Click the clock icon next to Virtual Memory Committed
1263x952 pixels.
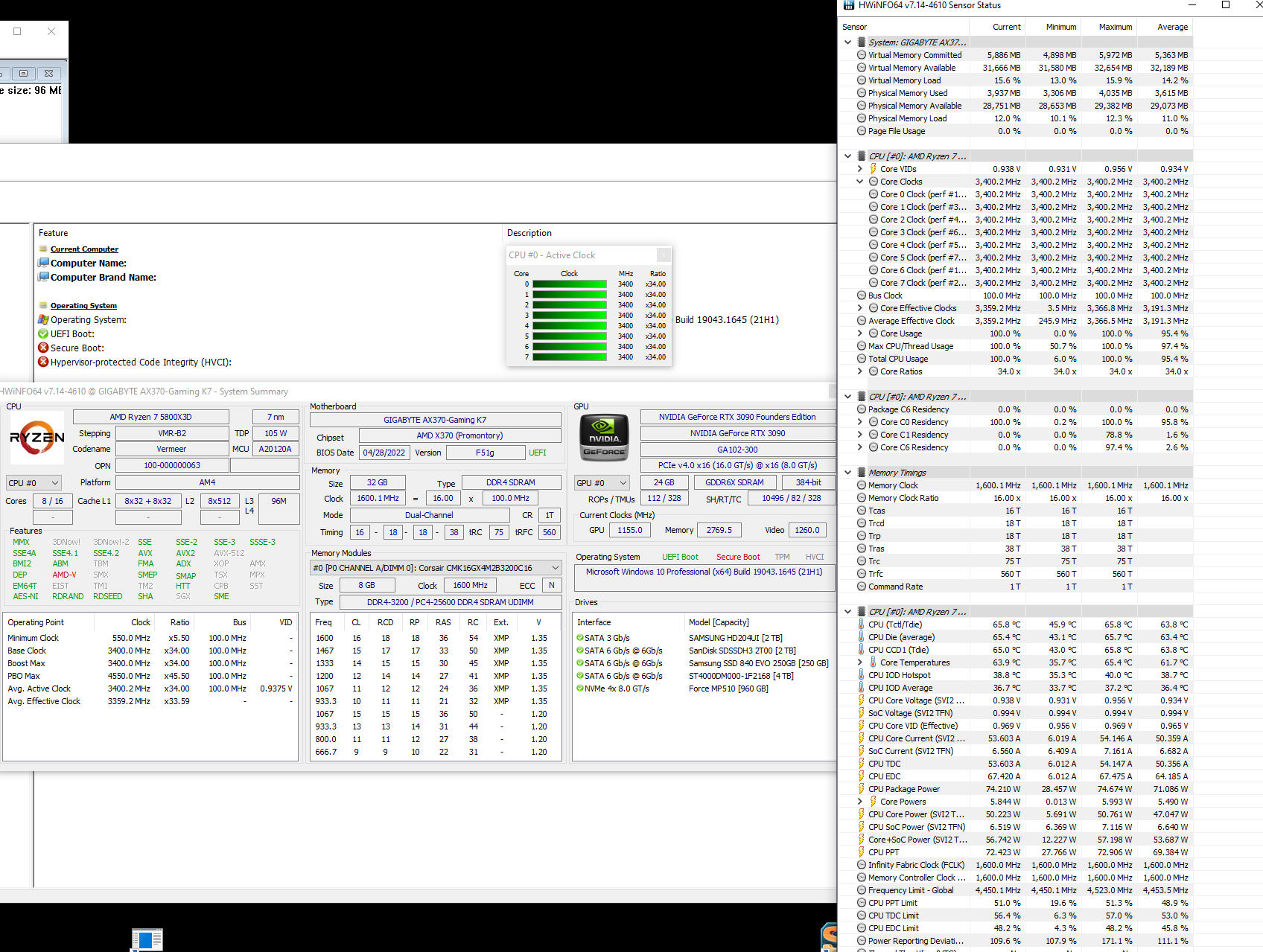pyautogui.click(x=862, y=55)
